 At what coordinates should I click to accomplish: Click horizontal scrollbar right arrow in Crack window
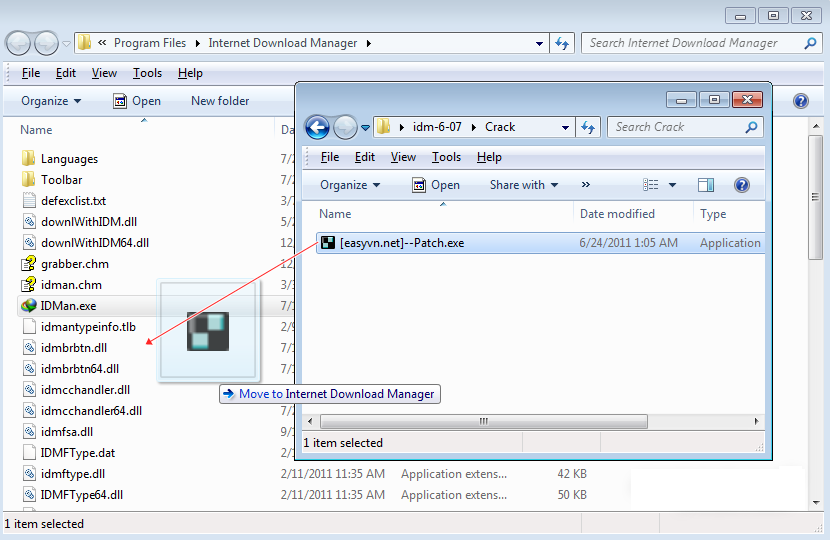click(x=756, y=421)
